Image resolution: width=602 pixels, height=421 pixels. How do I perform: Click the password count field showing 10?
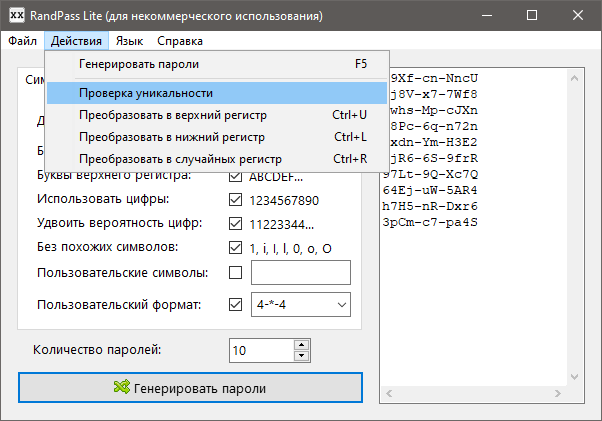point(262,350)
